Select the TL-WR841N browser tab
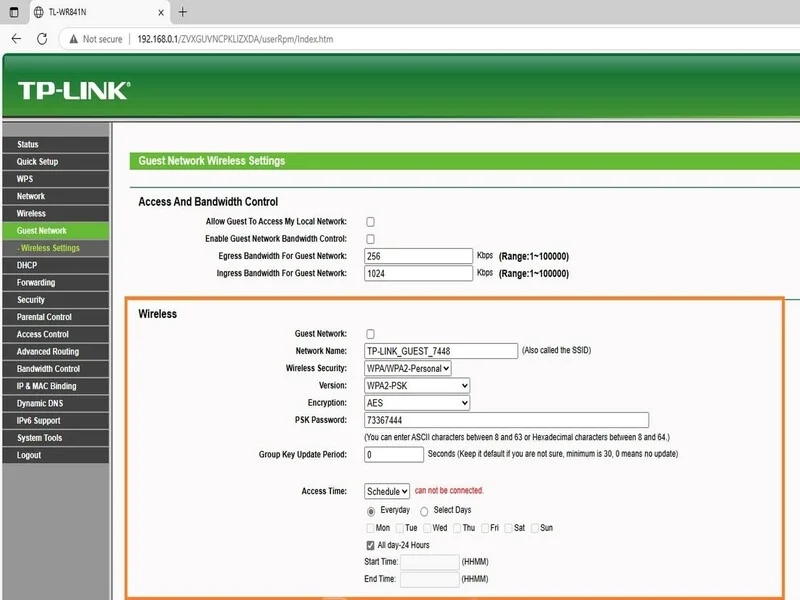 click(x=97, y=12)
